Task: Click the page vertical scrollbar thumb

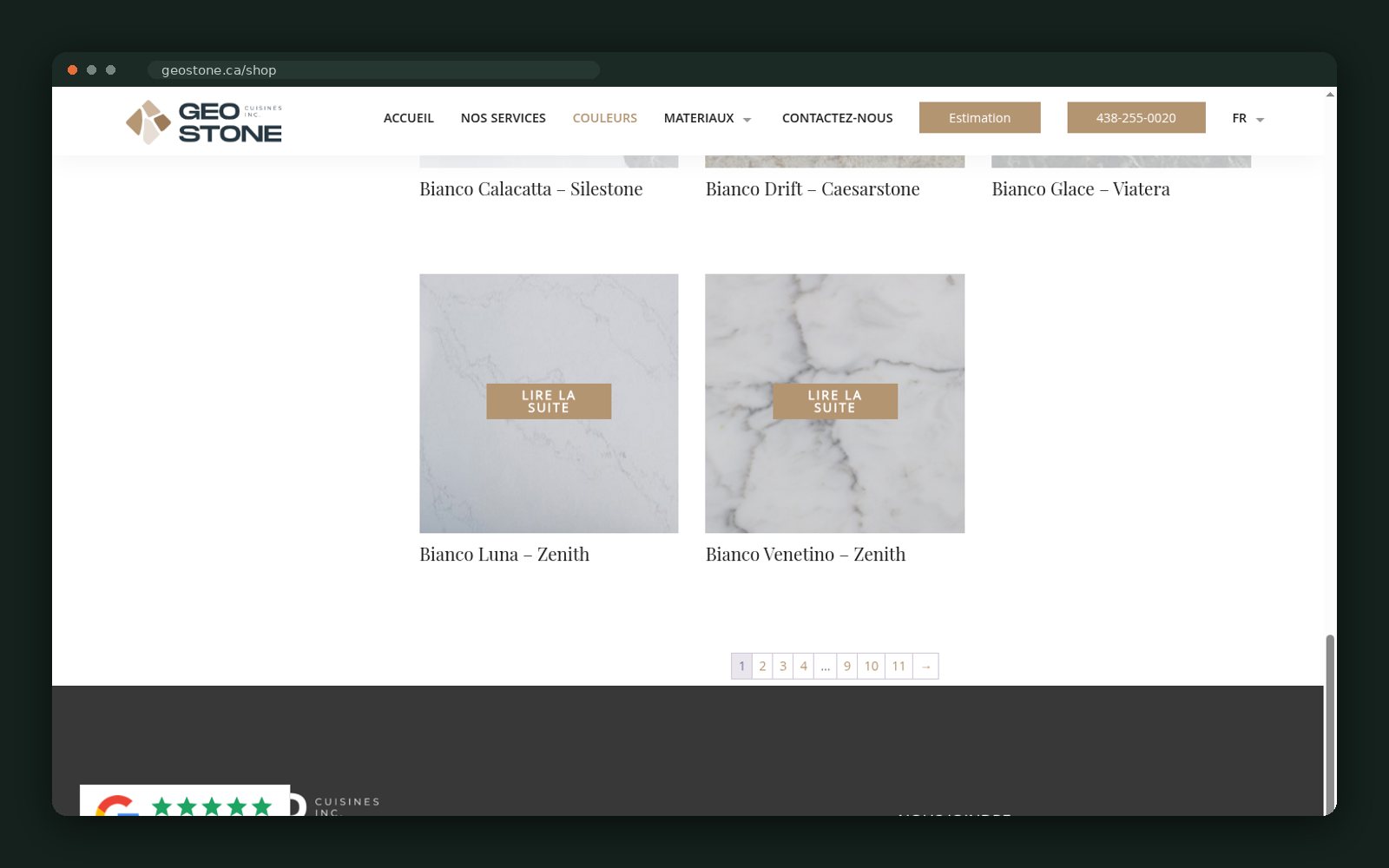Action: tap(1330, 724)
